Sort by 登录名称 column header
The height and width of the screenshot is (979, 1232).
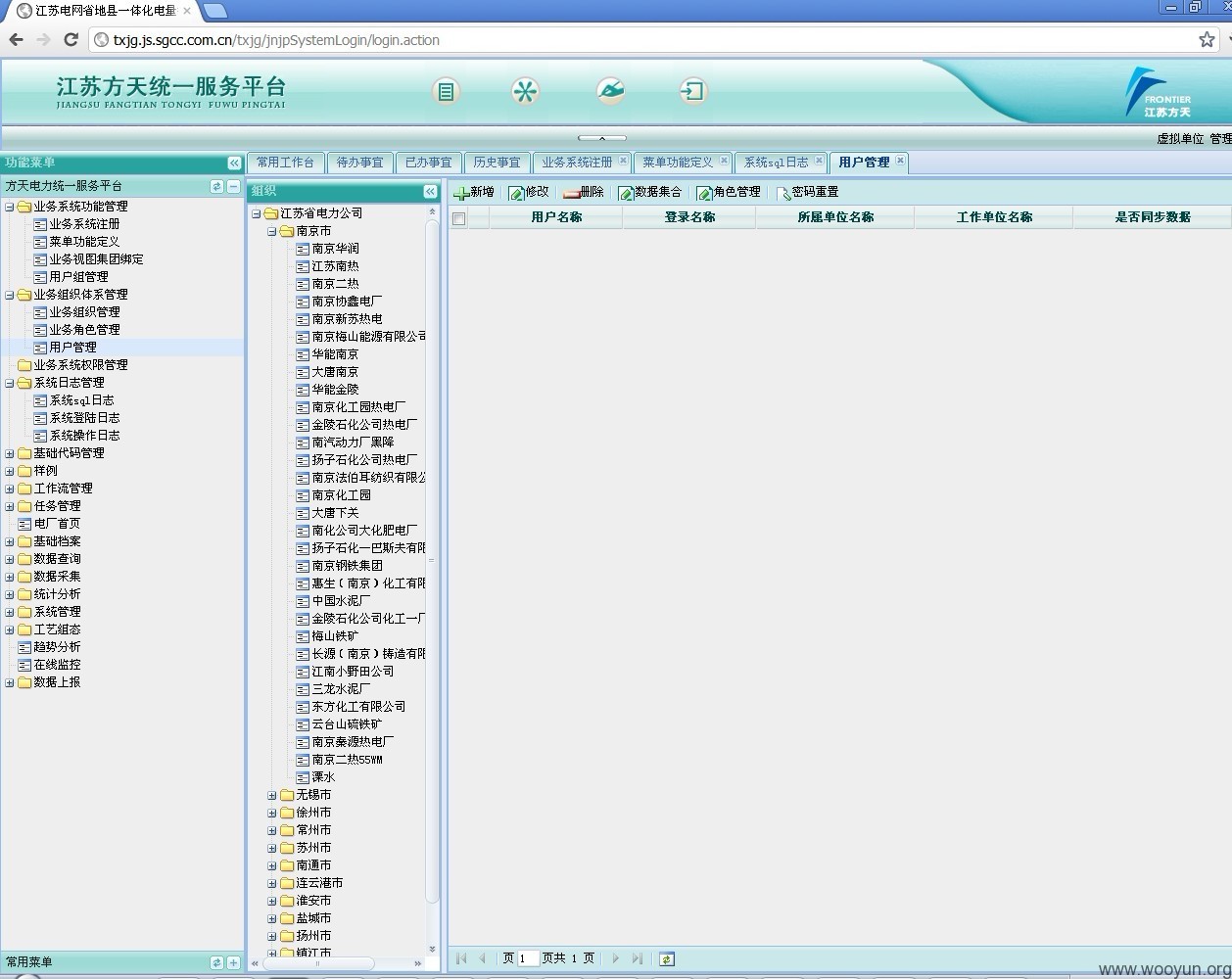689,217
